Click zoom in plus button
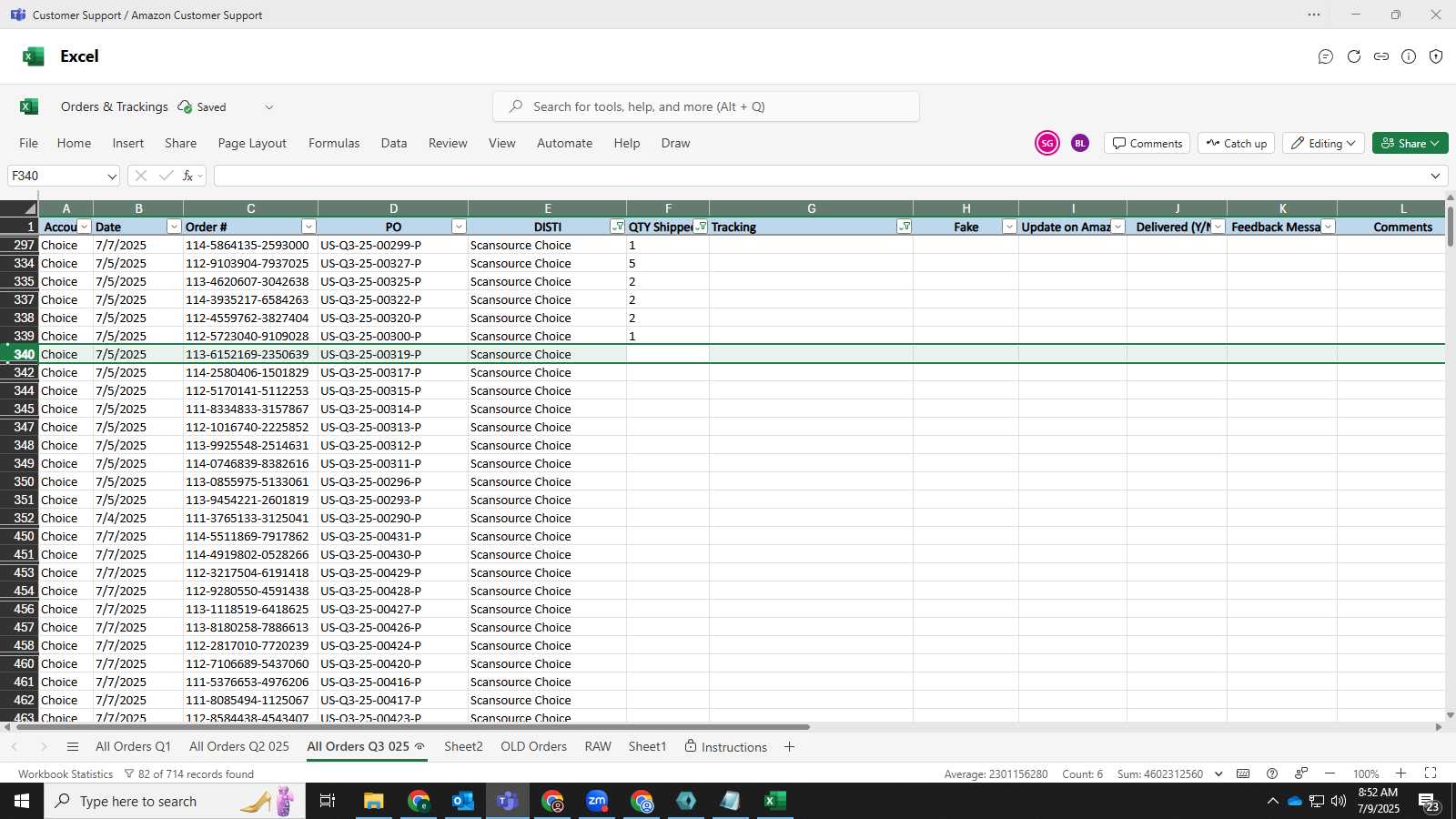Viewport: 1456px width, 819px height. 1401,773
